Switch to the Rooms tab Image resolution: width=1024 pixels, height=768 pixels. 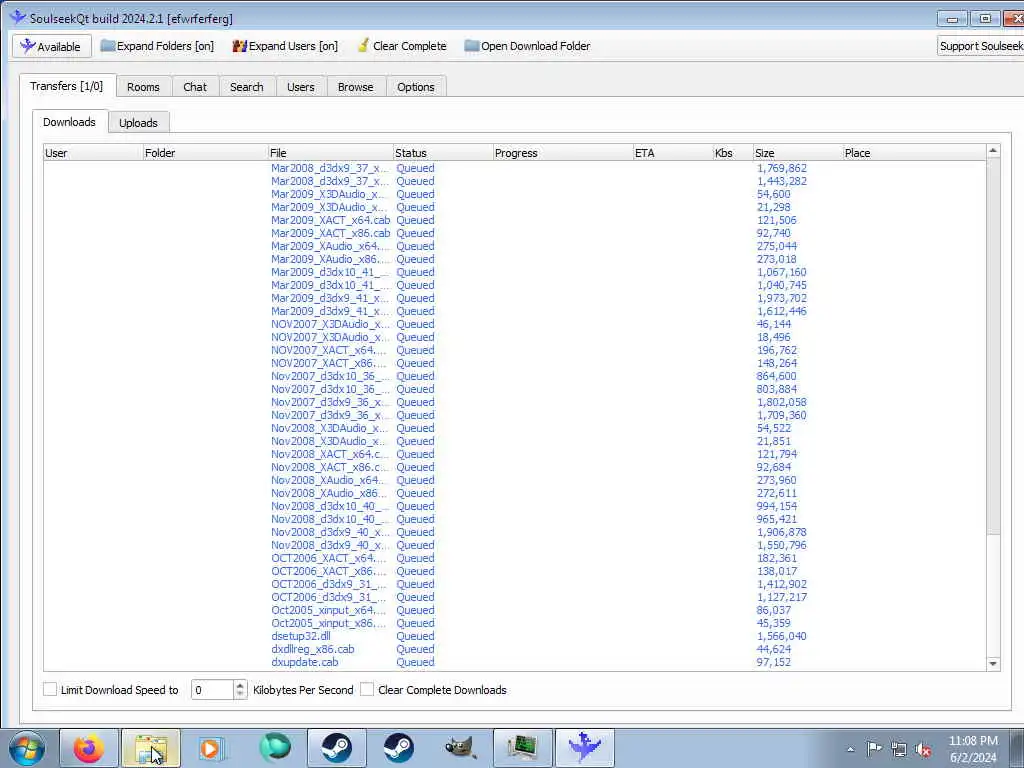pyautogui.click(x=143, y=87)
